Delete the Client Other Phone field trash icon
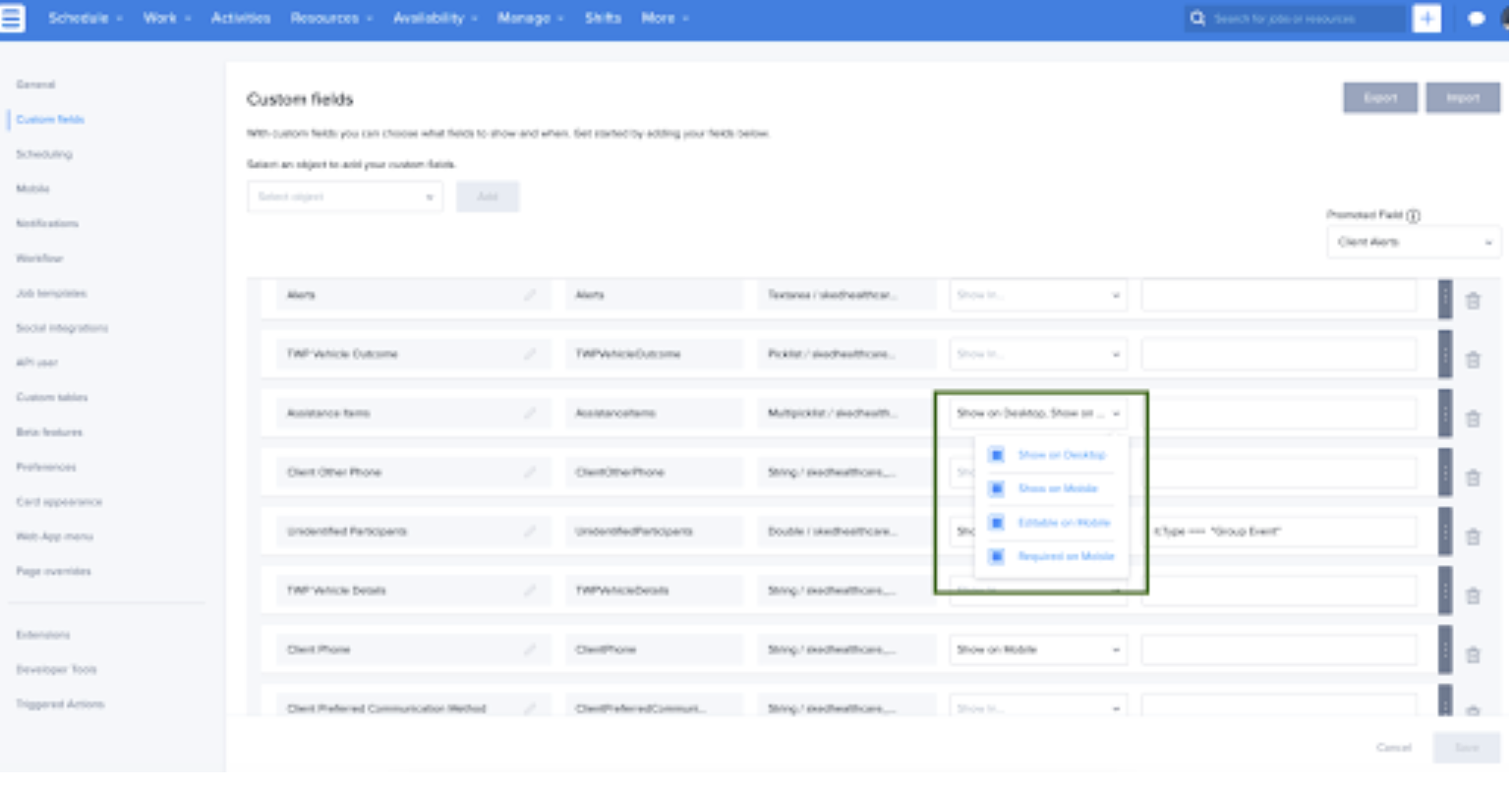This screenshot has height=788, width=1512. 1473,478
